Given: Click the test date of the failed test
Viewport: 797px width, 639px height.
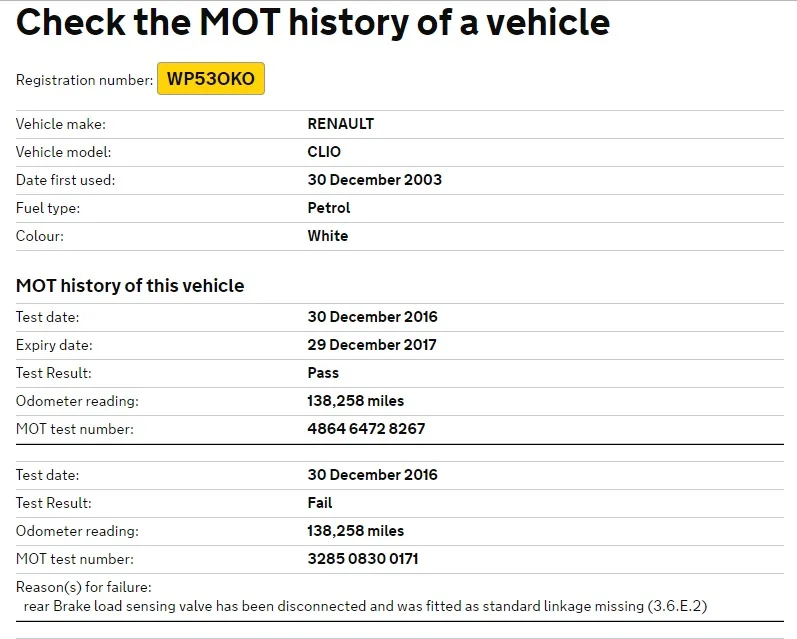Looking at the screenshot, I should pyautogui.click(x=373, y=475).
